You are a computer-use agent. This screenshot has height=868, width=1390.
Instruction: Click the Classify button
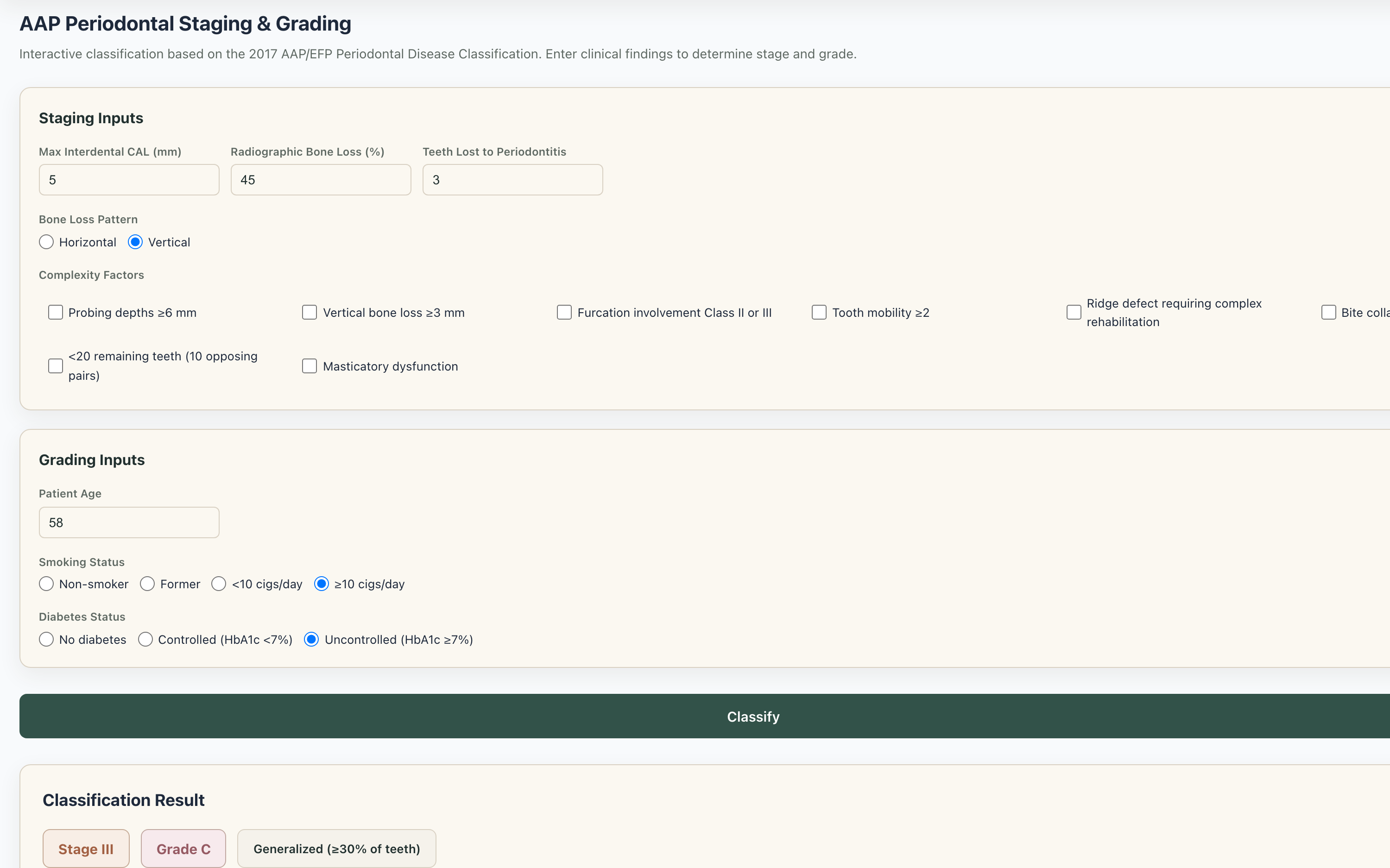point(704,716)
